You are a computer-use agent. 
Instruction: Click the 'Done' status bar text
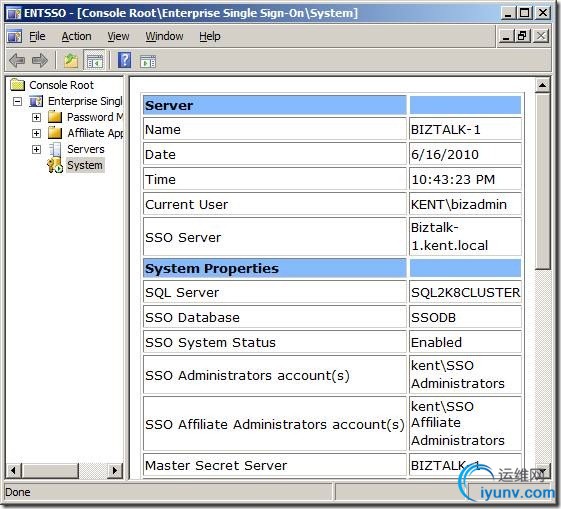click(18, 492)
